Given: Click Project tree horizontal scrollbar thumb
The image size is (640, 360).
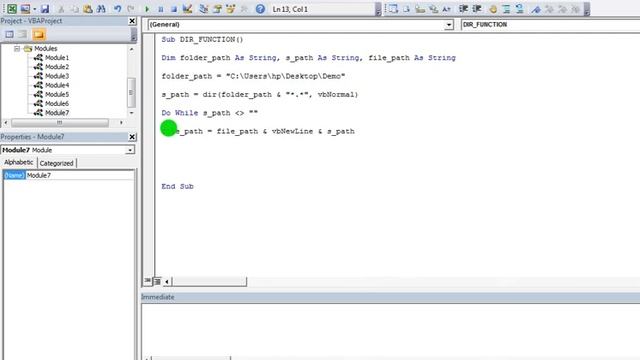Looking at the screenshot, I should tap(60, 122).
